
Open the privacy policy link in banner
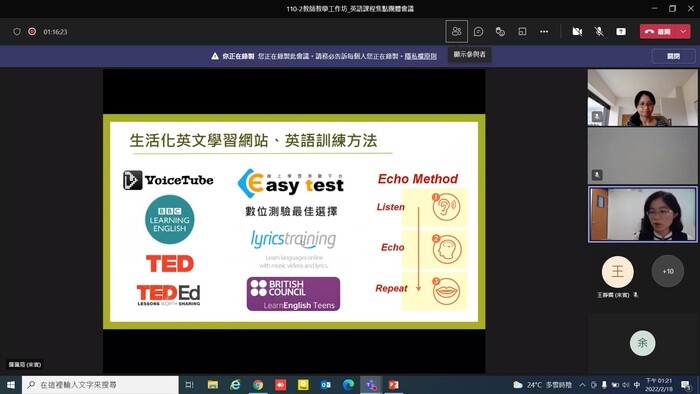[421, 56]
